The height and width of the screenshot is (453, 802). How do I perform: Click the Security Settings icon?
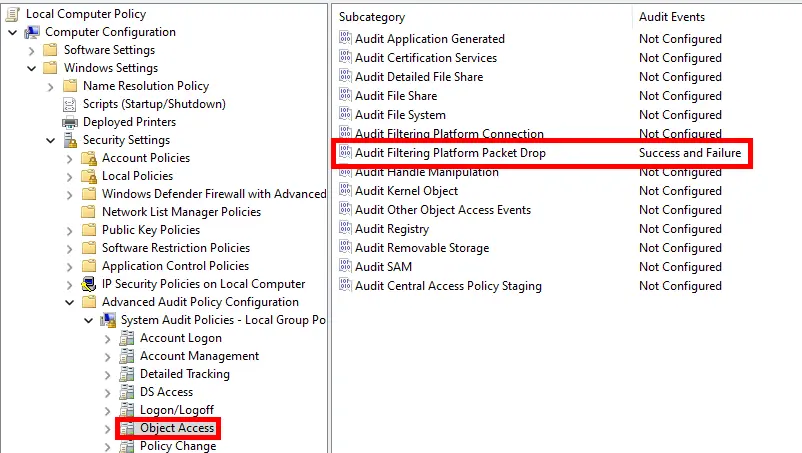pos(70,140)
